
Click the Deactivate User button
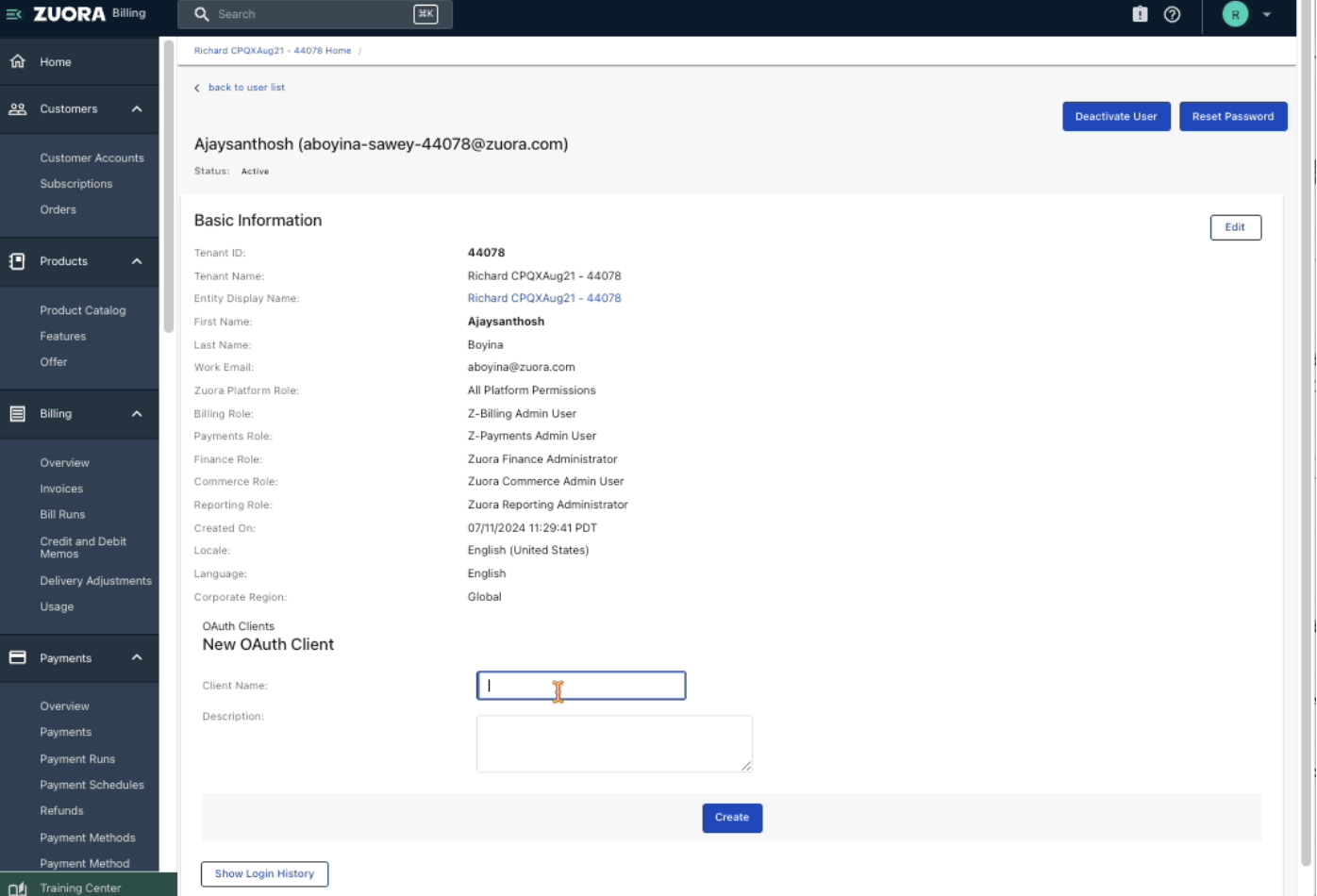[x=1116, y=116]
